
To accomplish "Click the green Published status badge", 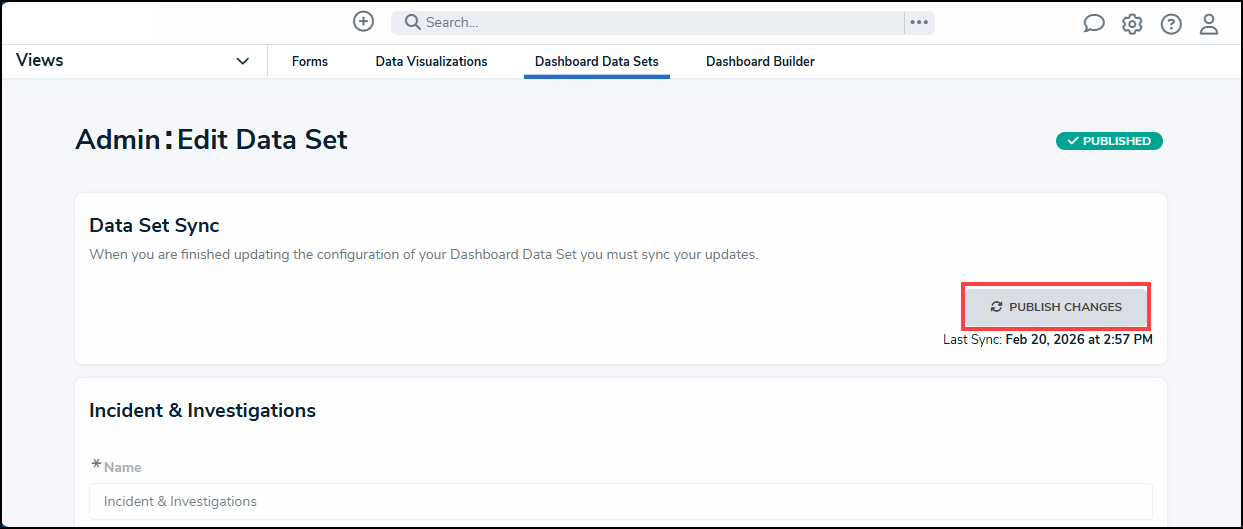I will click(1109, 141).
